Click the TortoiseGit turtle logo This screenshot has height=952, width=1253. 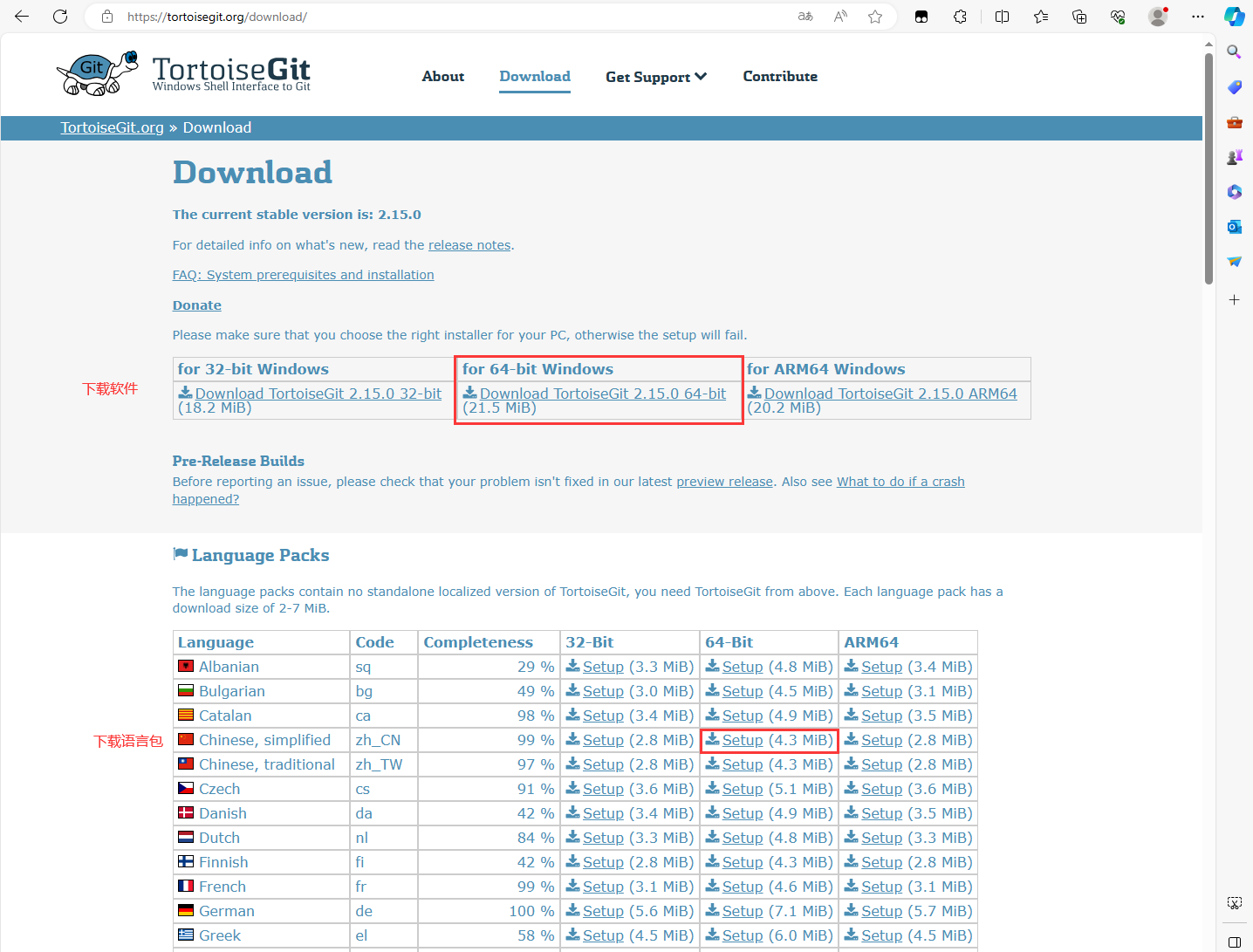click(x=97, y=72)
